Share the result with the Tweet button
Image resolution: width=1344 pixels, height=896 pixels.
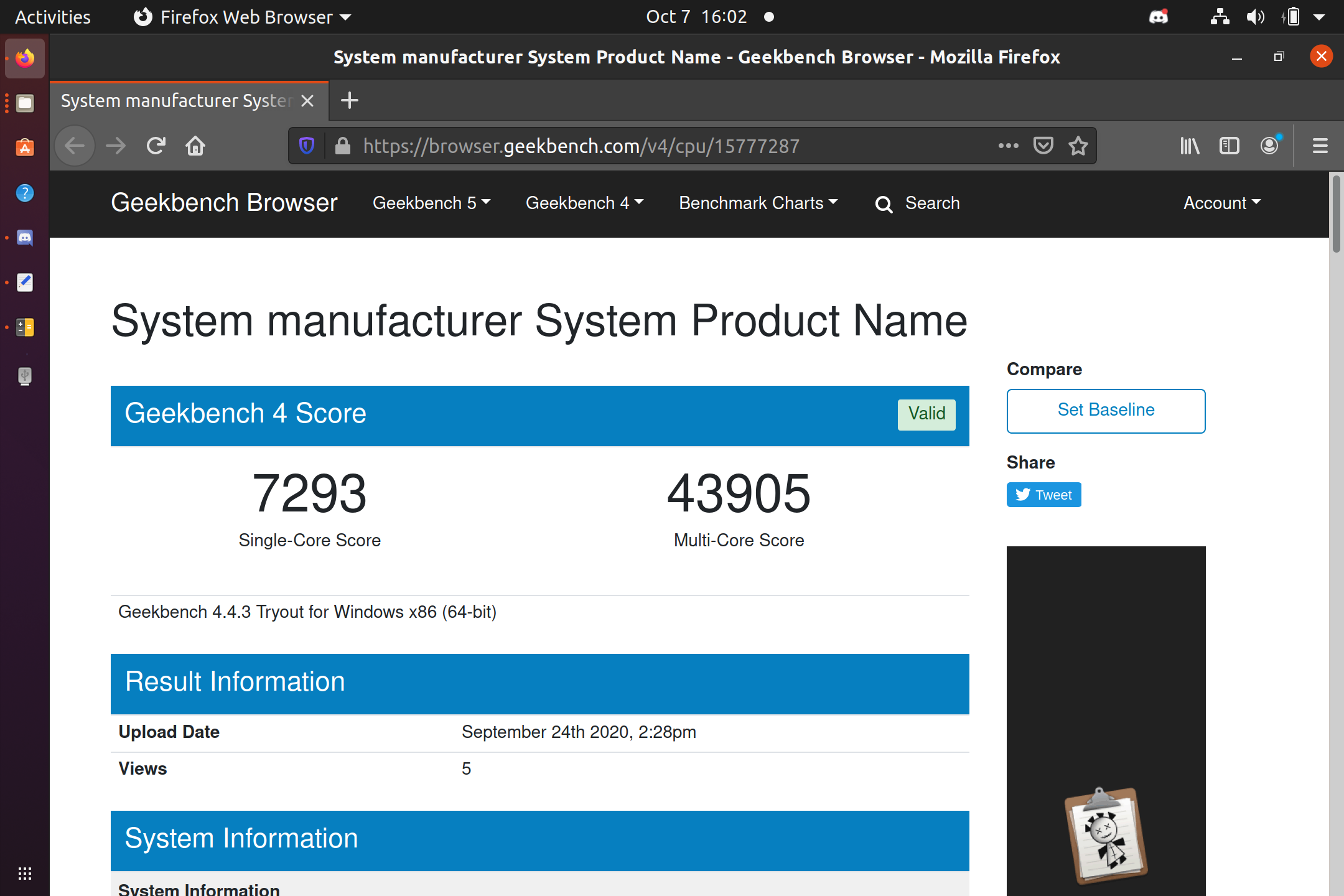click(x=1043, y=495)
